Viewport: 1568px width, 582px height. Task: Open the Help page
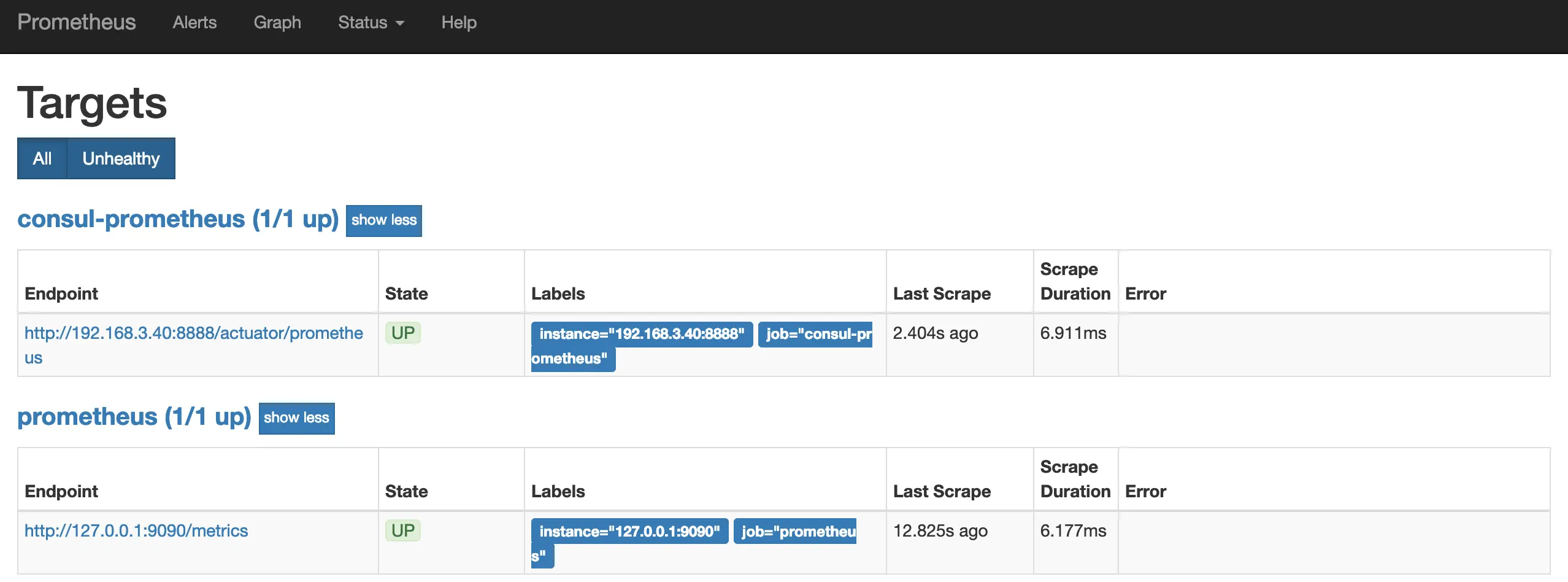[x=459, y=23]
